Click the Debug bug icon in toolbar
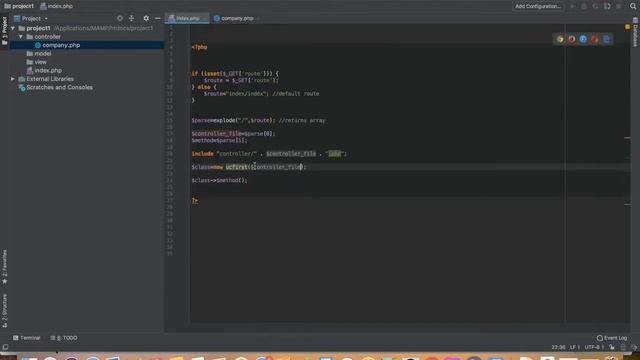The height and width of the screenshot is (360, 640). pyautogui.click(x=584, y=6)
